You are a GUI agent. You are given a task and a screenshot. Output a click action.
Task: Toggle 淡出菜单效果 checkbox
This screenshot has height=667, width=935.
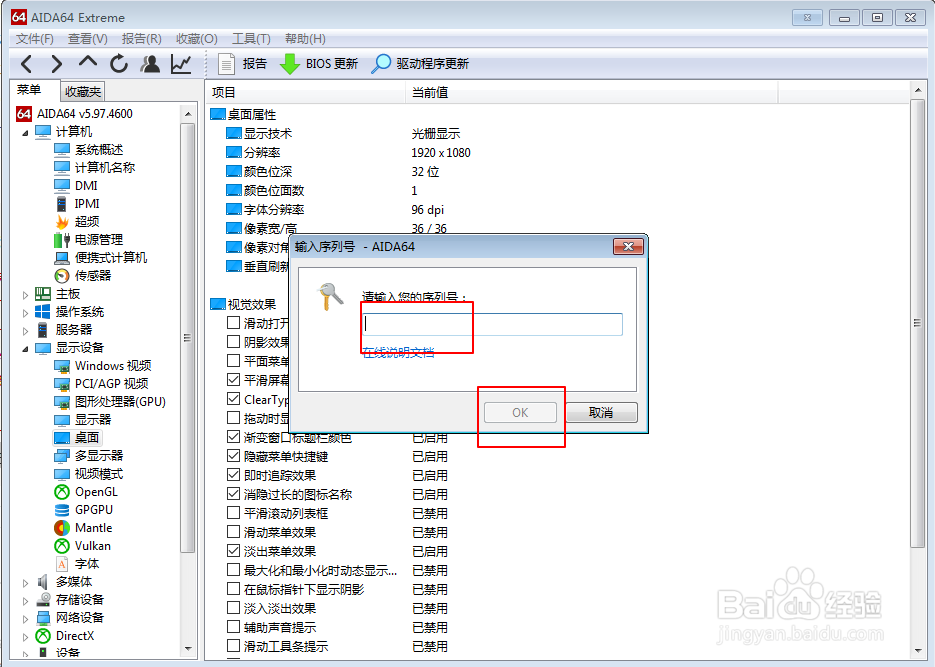[x=234, y=551]
